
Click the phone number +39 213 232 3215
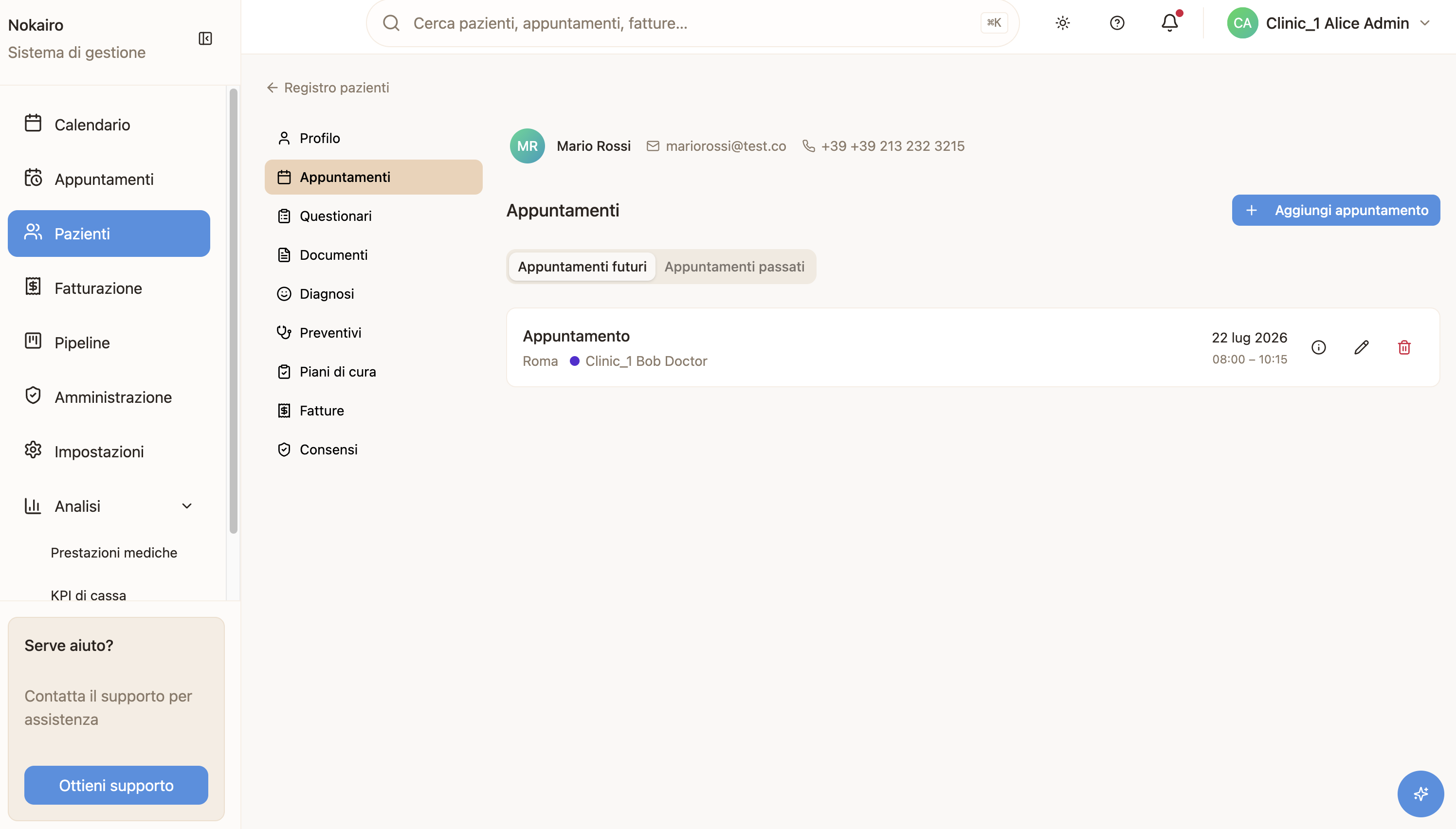tap(892, 146)
